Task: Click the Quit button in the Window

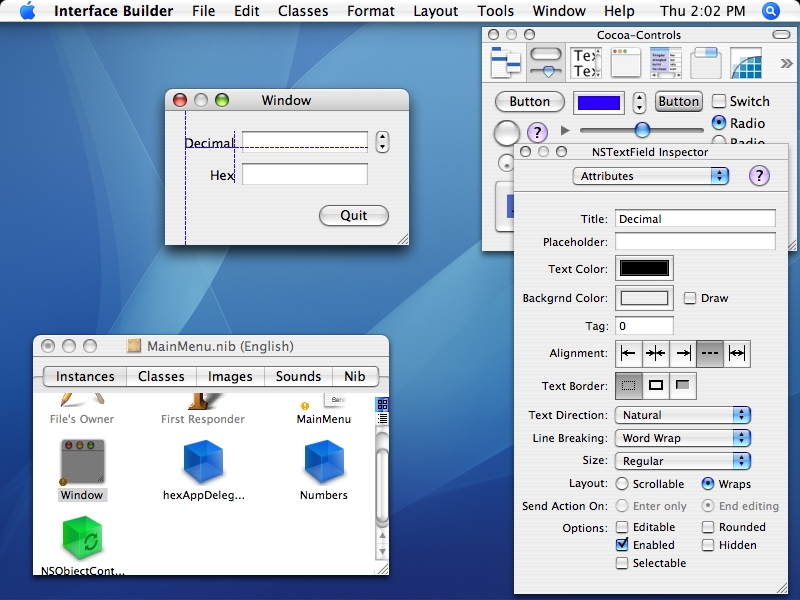Action: click(x=354, y=215)
